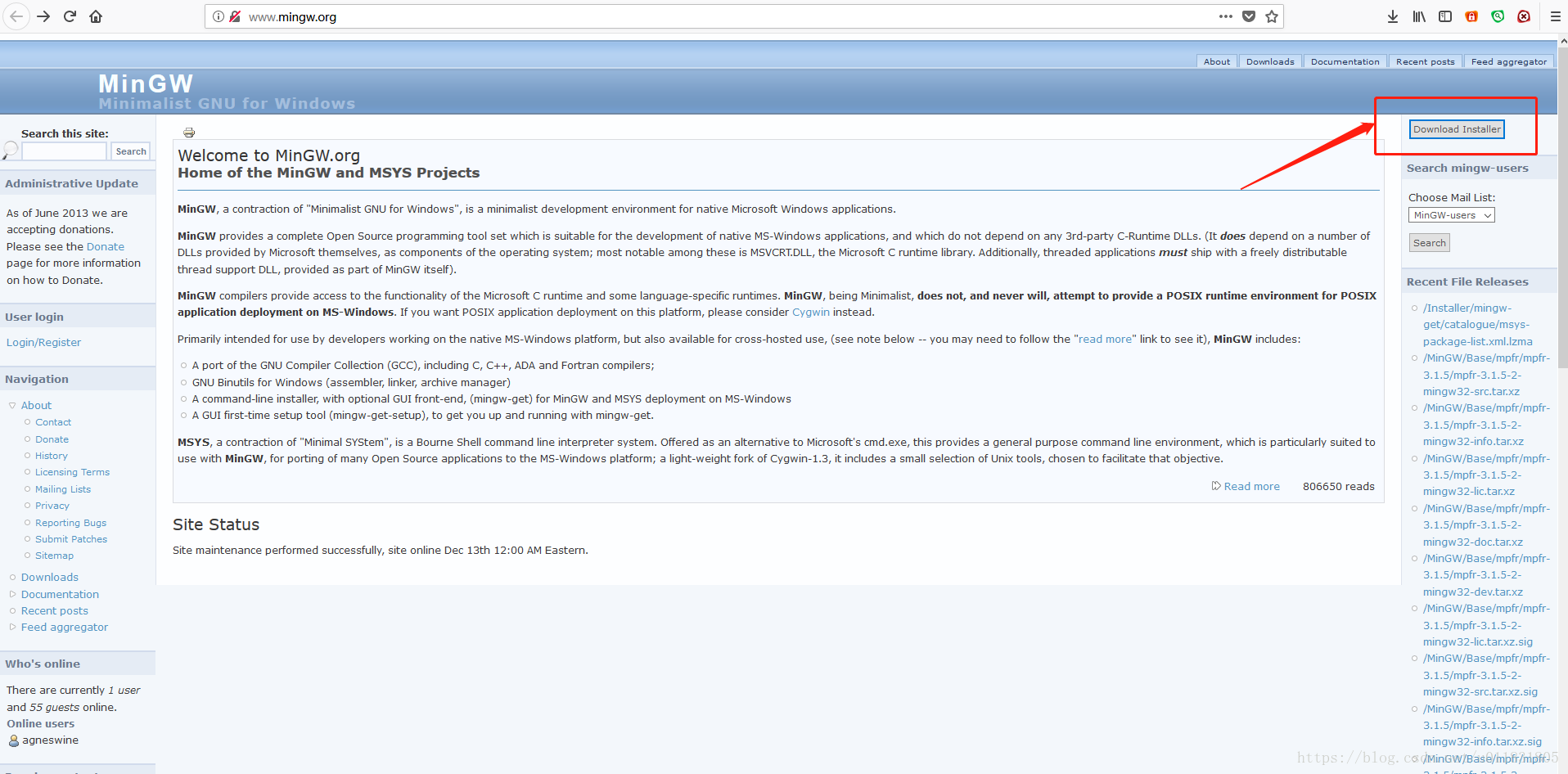Screen dimensions: 1568x774
Task: Click the MinGW site title logo
Action: [146, 83]
